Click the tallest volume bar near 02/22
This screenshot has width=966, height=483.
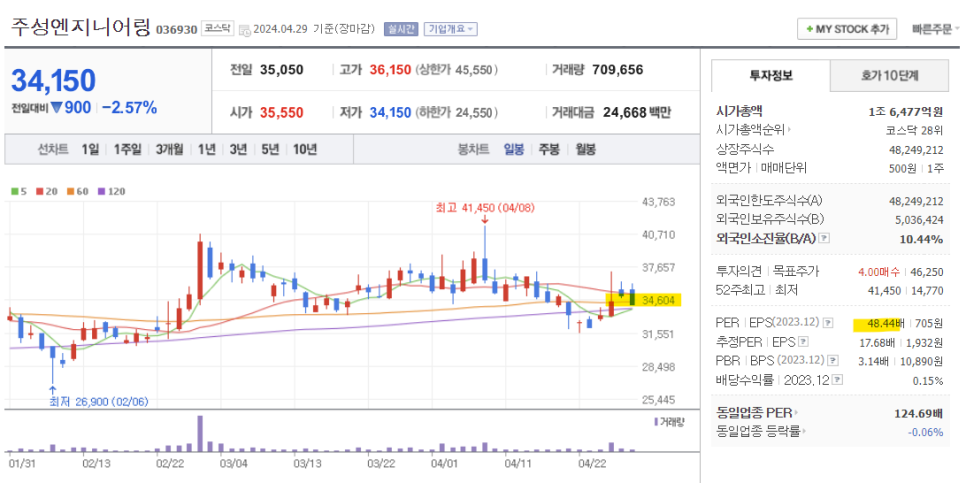(200, 434)
